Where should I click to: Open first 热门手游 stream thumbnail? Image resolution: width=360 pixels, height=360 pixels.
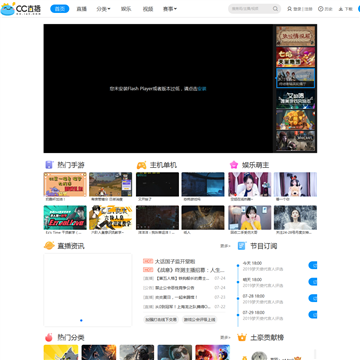pos(65,184)
